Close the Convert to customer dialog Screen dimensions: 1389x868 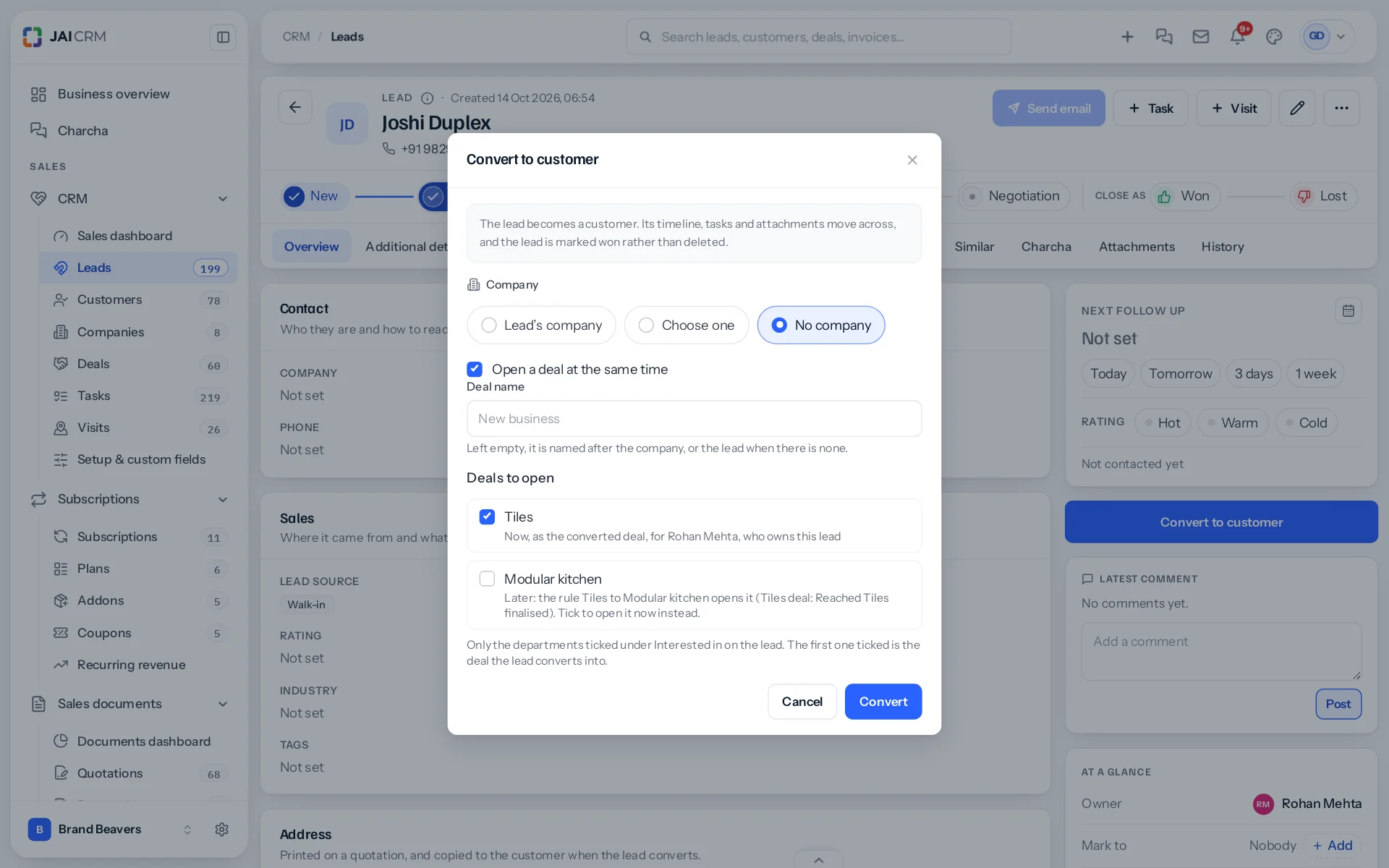912,160
